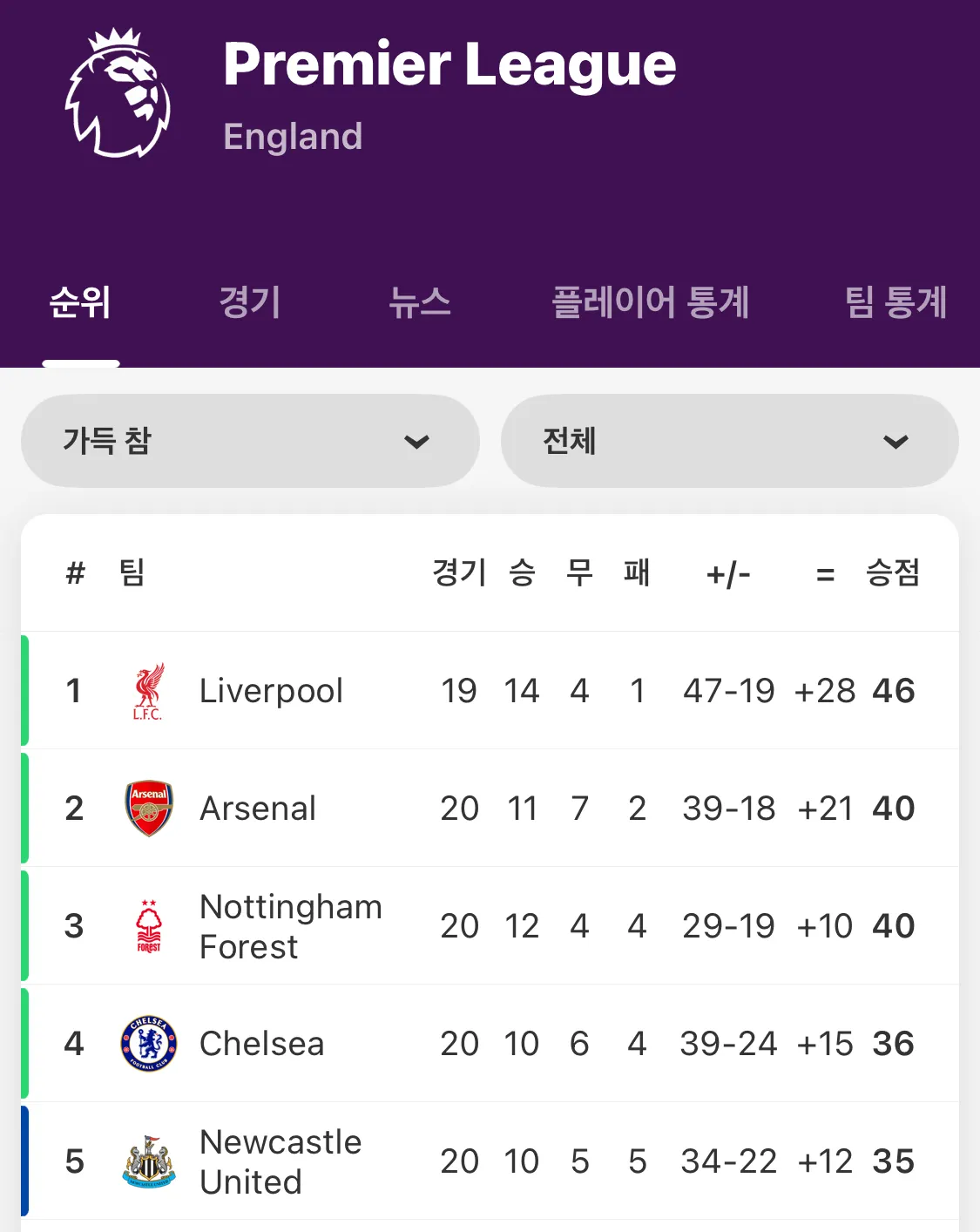Tap the Newcastle United crest
Viewport: 980px width, 1232px height.
[149, 1161]
